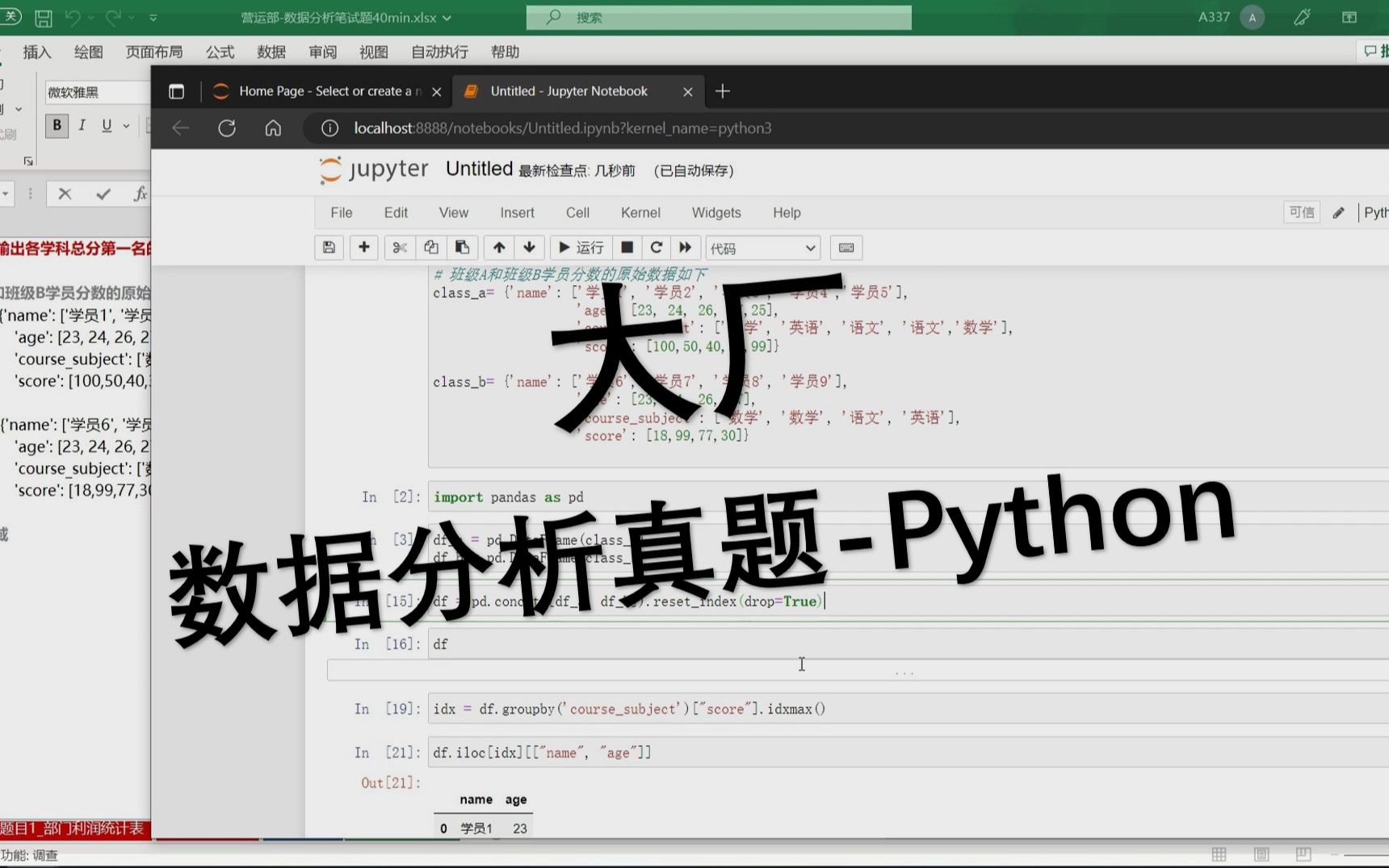Click the Excel search box 搜索
Viewport: 1389px width, 868px height.
[x=719, y=17]
